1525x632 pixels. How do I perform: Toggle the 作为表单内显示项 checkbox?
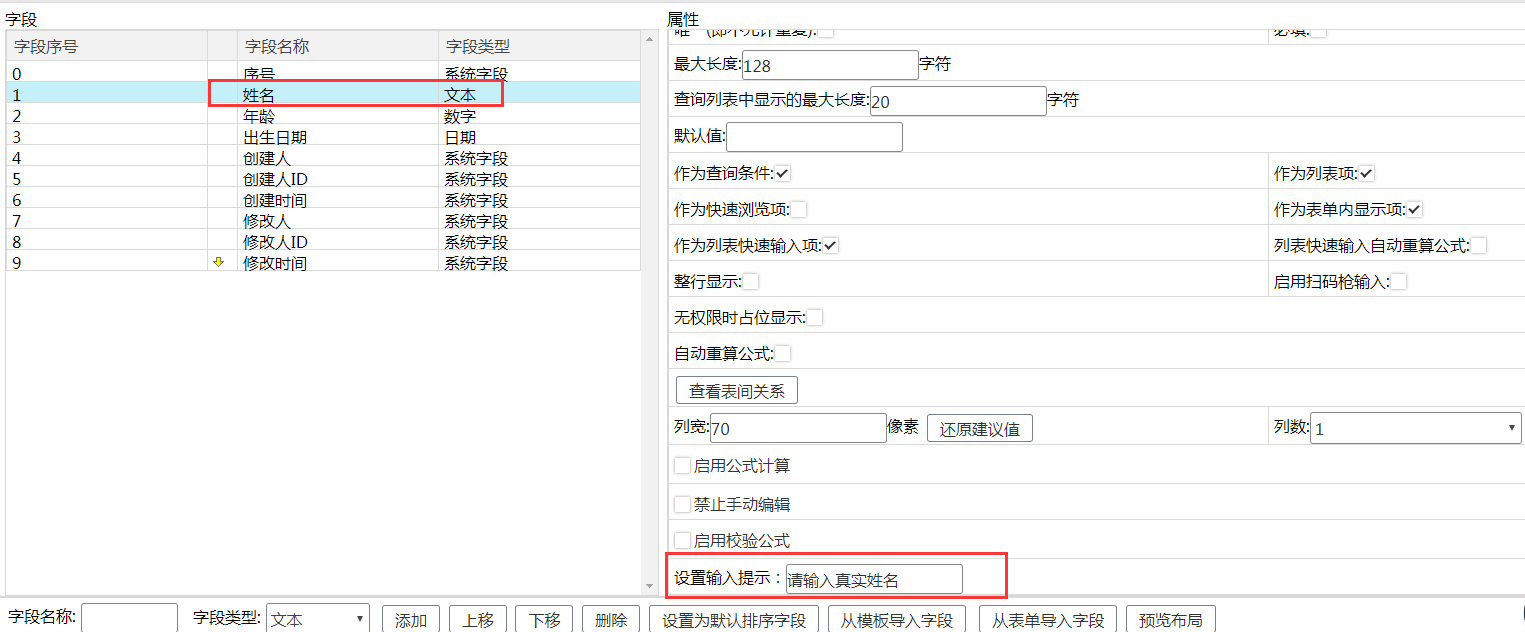point(1415,210)
